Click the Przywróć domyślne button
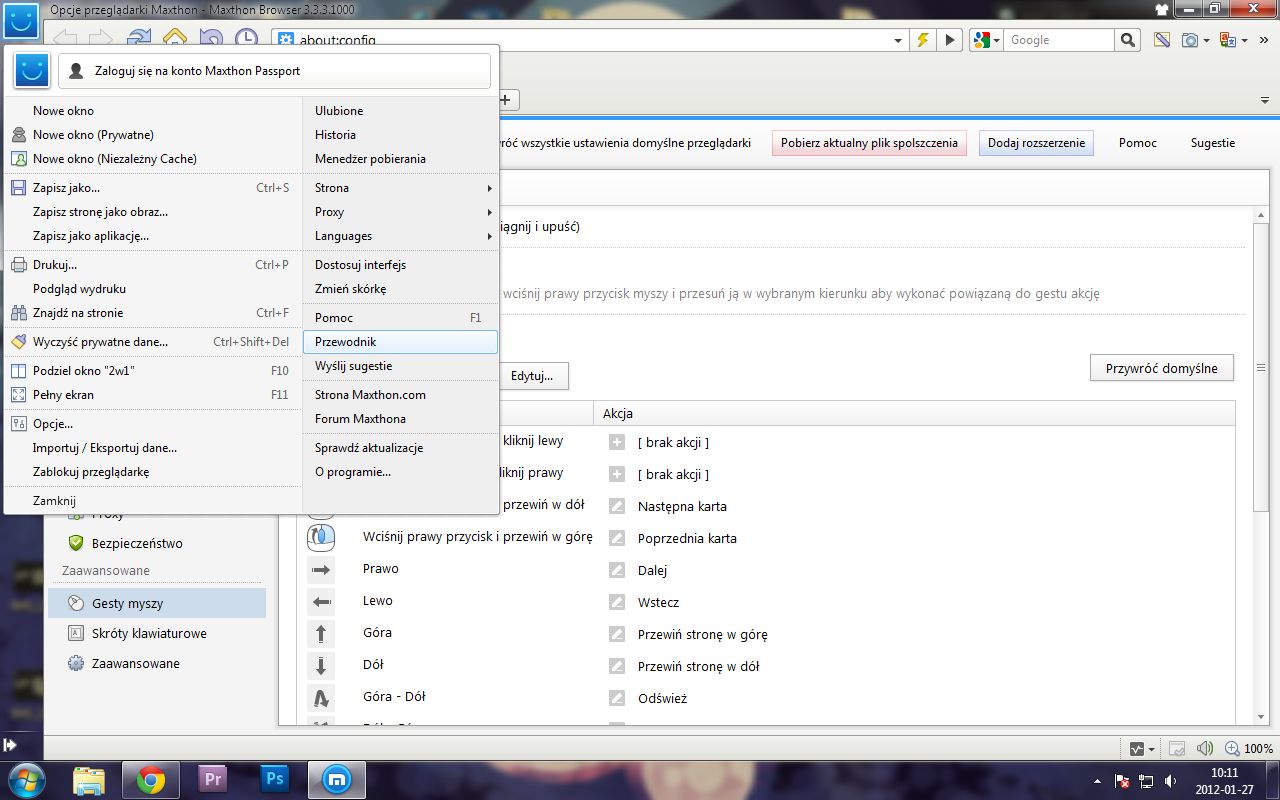Image resolution: width=1280 pixels, height=800 pixels. pos(1161,368)
